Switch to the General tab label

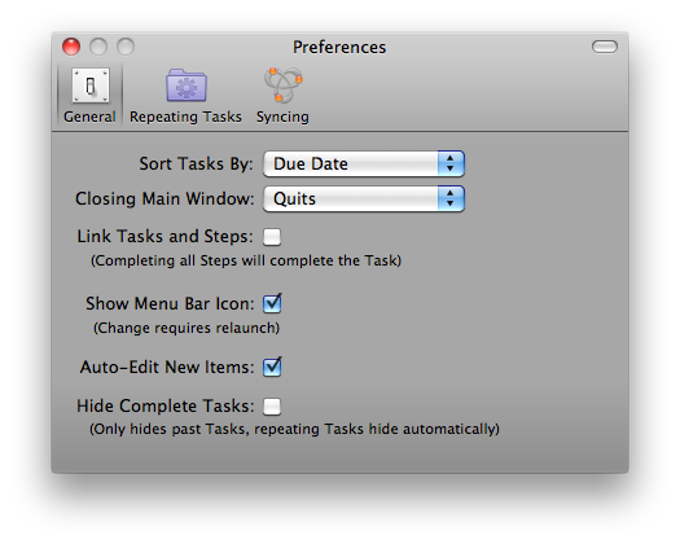click(90, 117)
